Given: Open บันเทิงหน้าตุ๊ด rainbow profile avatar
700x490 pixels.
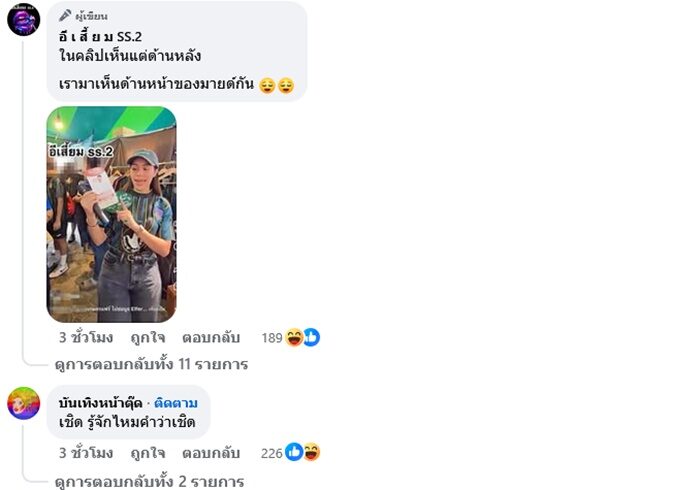Looking at the screenshot, I should [x=24, y=403].
